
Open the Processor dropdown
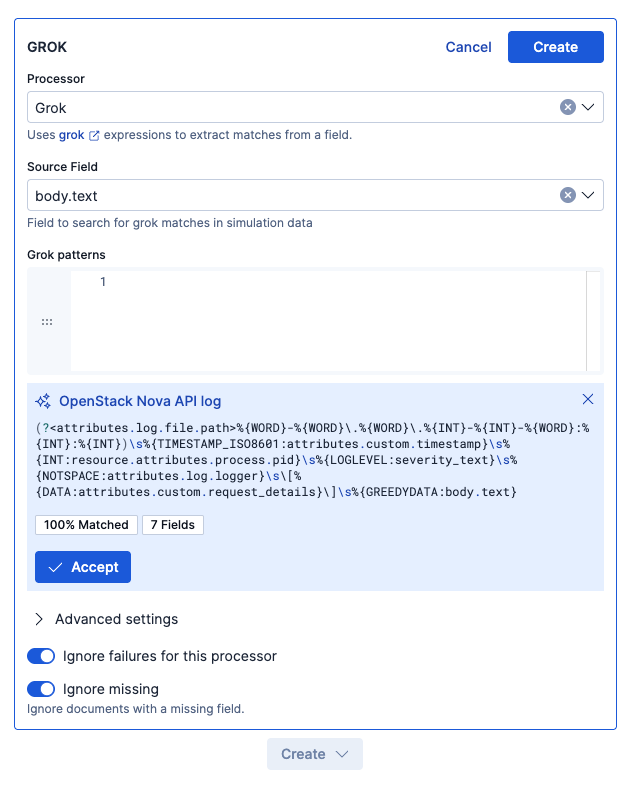pos(588,107)
